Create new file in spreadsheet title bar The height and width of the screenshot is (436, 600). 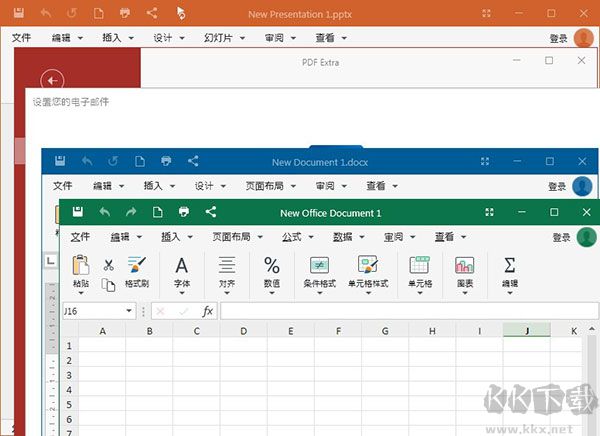pos(157,212)
